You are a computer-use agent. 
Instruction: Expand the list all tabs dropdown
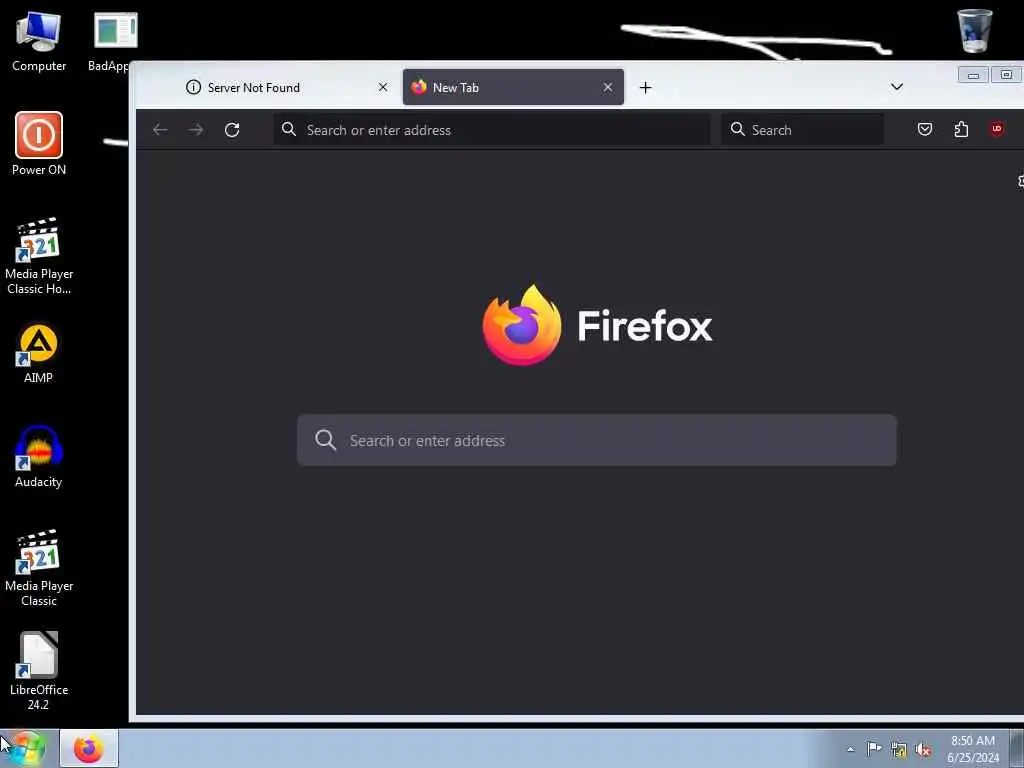click(x=897, y=87)
